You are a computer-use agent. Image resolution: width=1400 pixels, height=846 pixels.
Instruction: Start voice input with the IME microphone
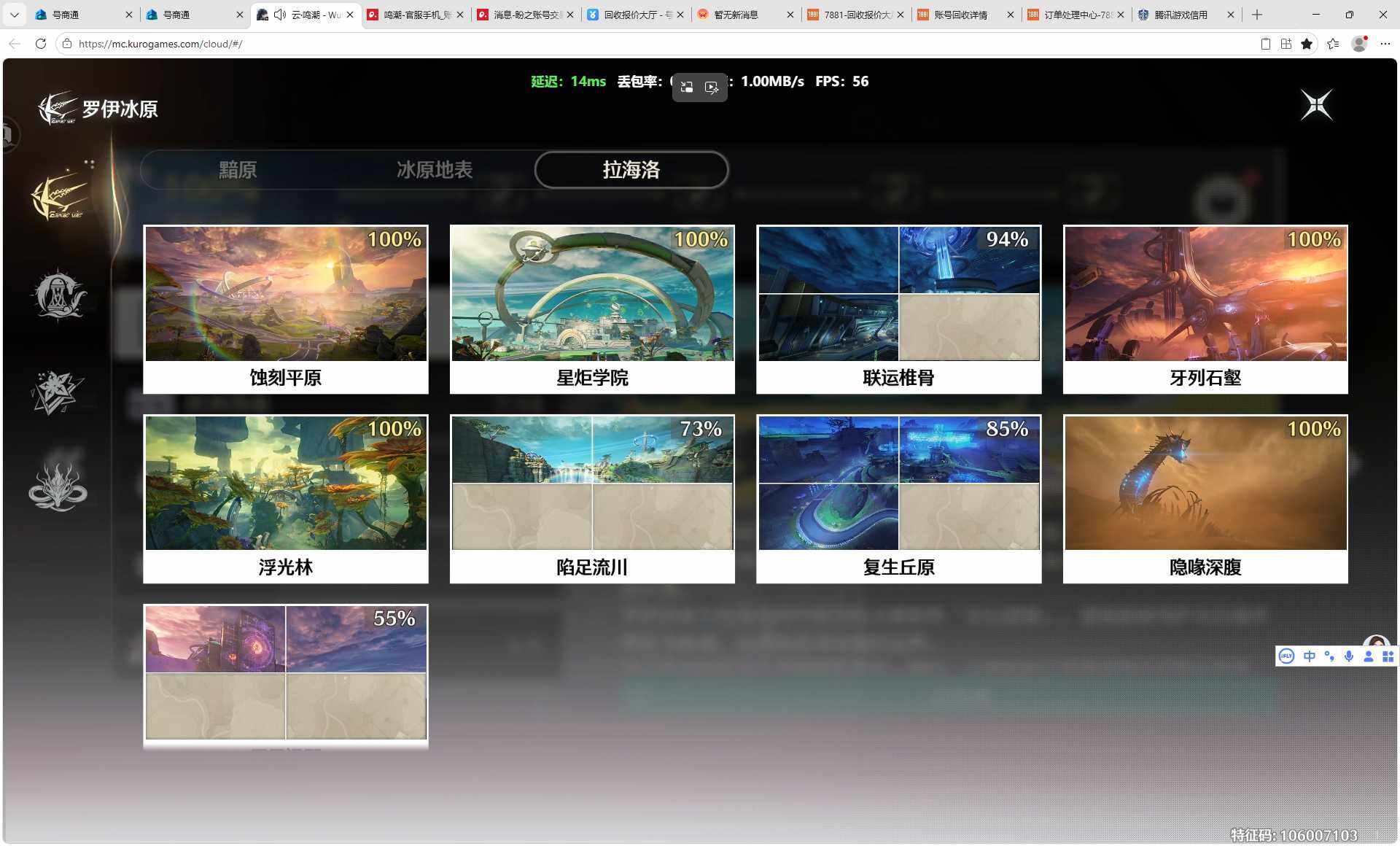click(x=1349, y=656)
